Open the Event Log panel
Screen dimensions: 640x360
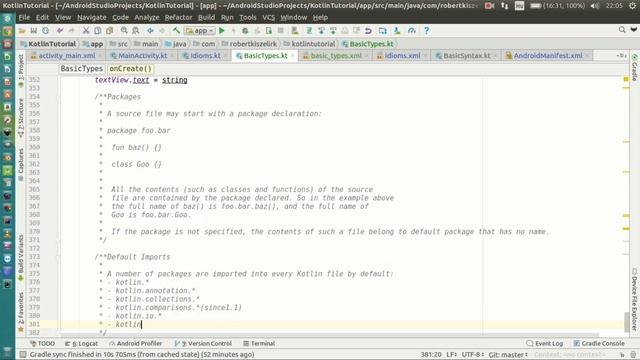(x=545, y=344)
